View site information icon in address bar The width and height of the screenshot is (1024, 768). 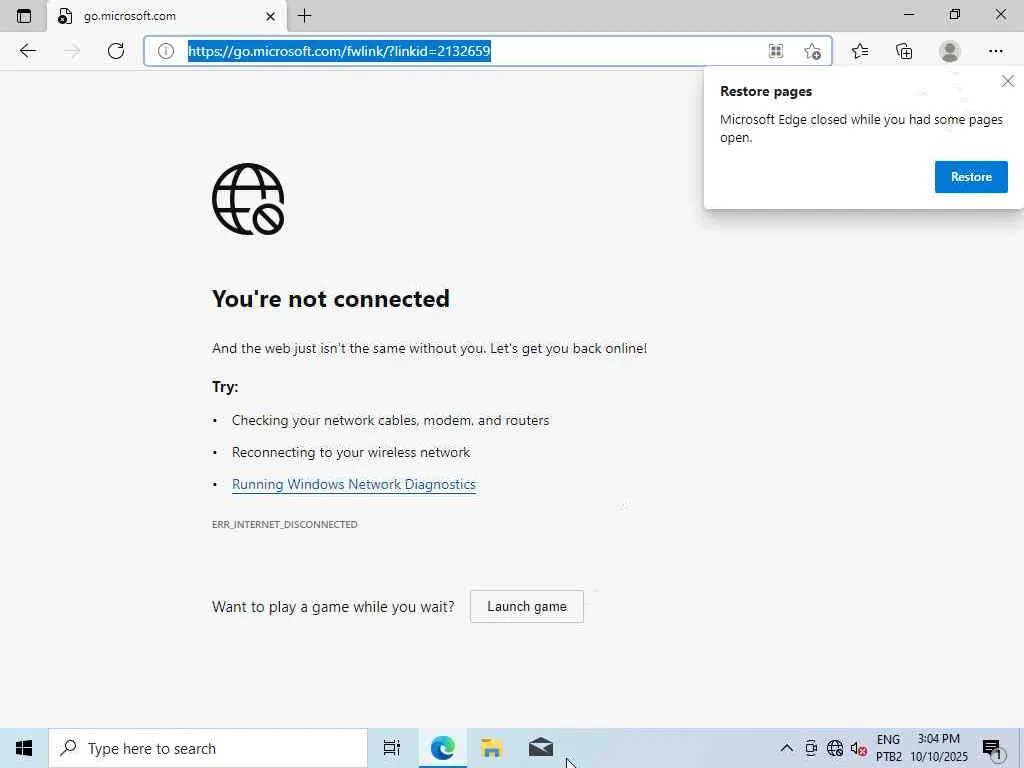coord(166,51)
